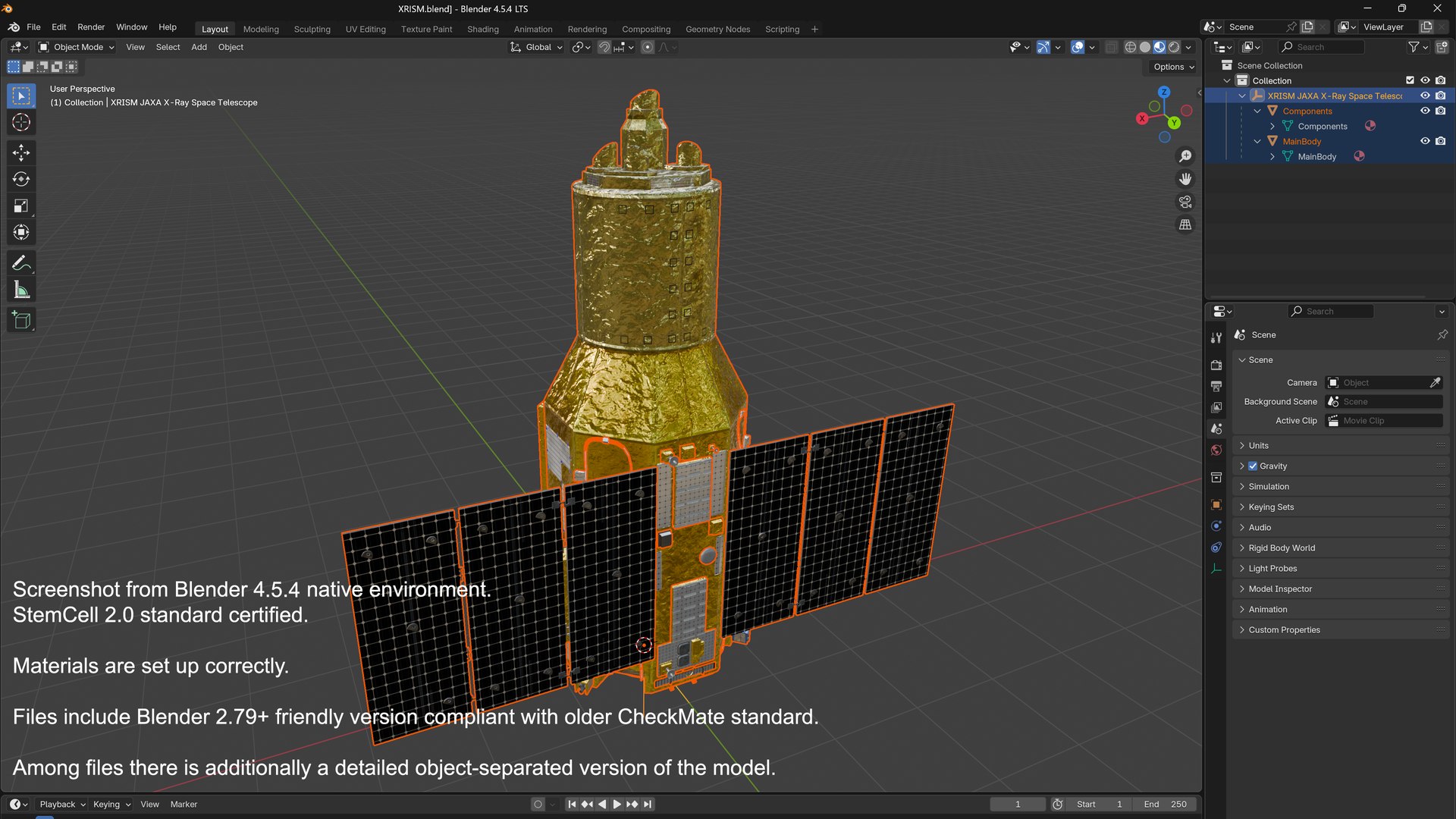Open the timeline Marker menu
This screenshot has width=1456, height=819.
pyautogui.click(x=184, y=805)
